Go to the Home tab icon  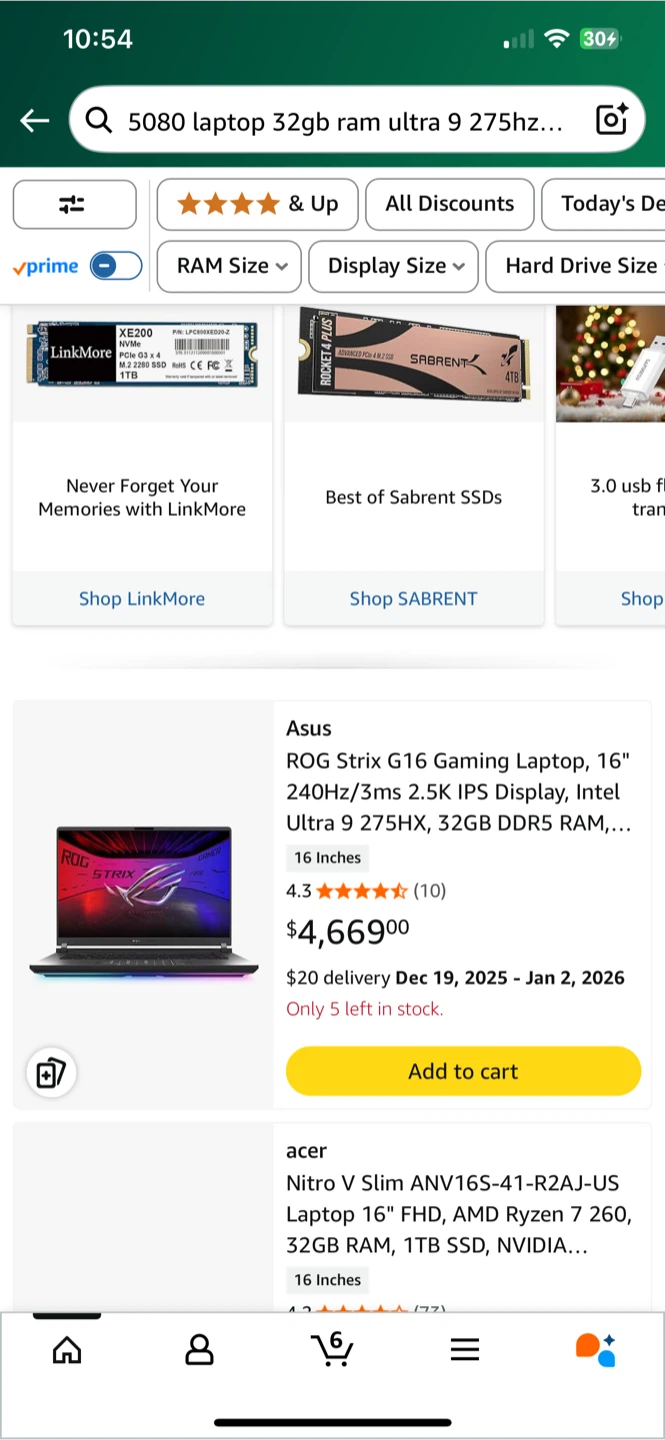(67, 1350)
